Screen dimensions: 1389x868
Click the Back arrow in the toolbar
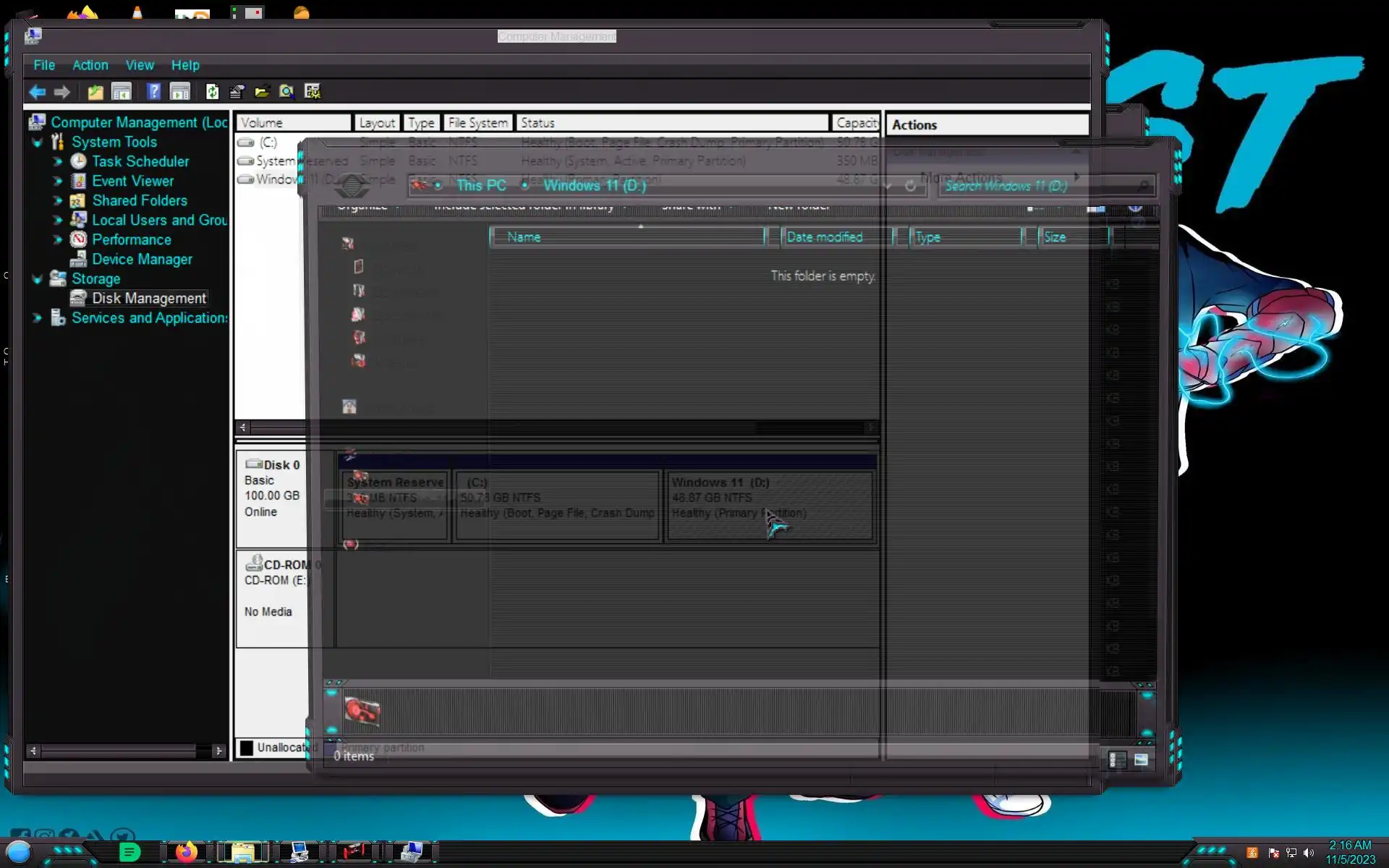(37, 92)
